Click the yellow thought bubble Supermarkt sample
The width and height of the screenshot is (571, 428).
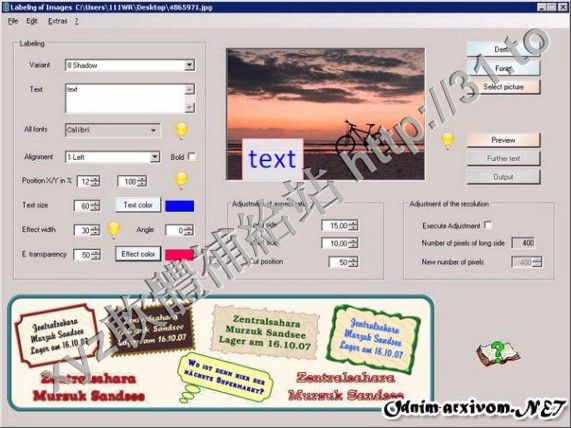click(225, 377)
